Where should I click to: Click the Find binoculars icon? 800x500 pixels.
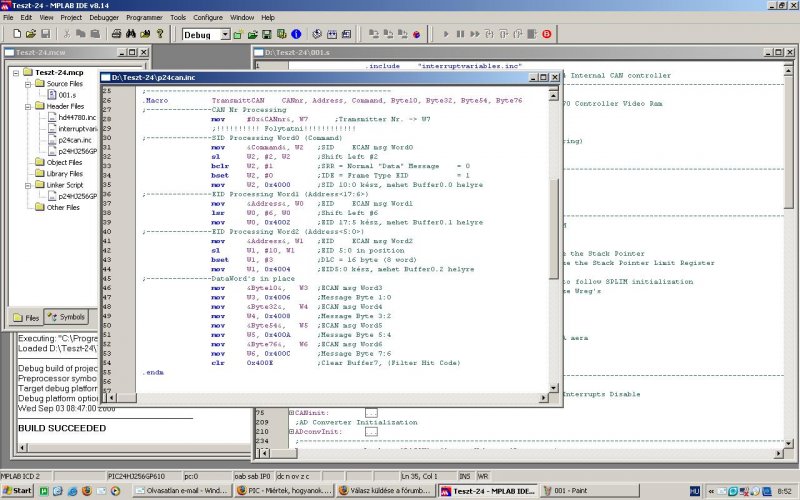(x=131, y=34)
